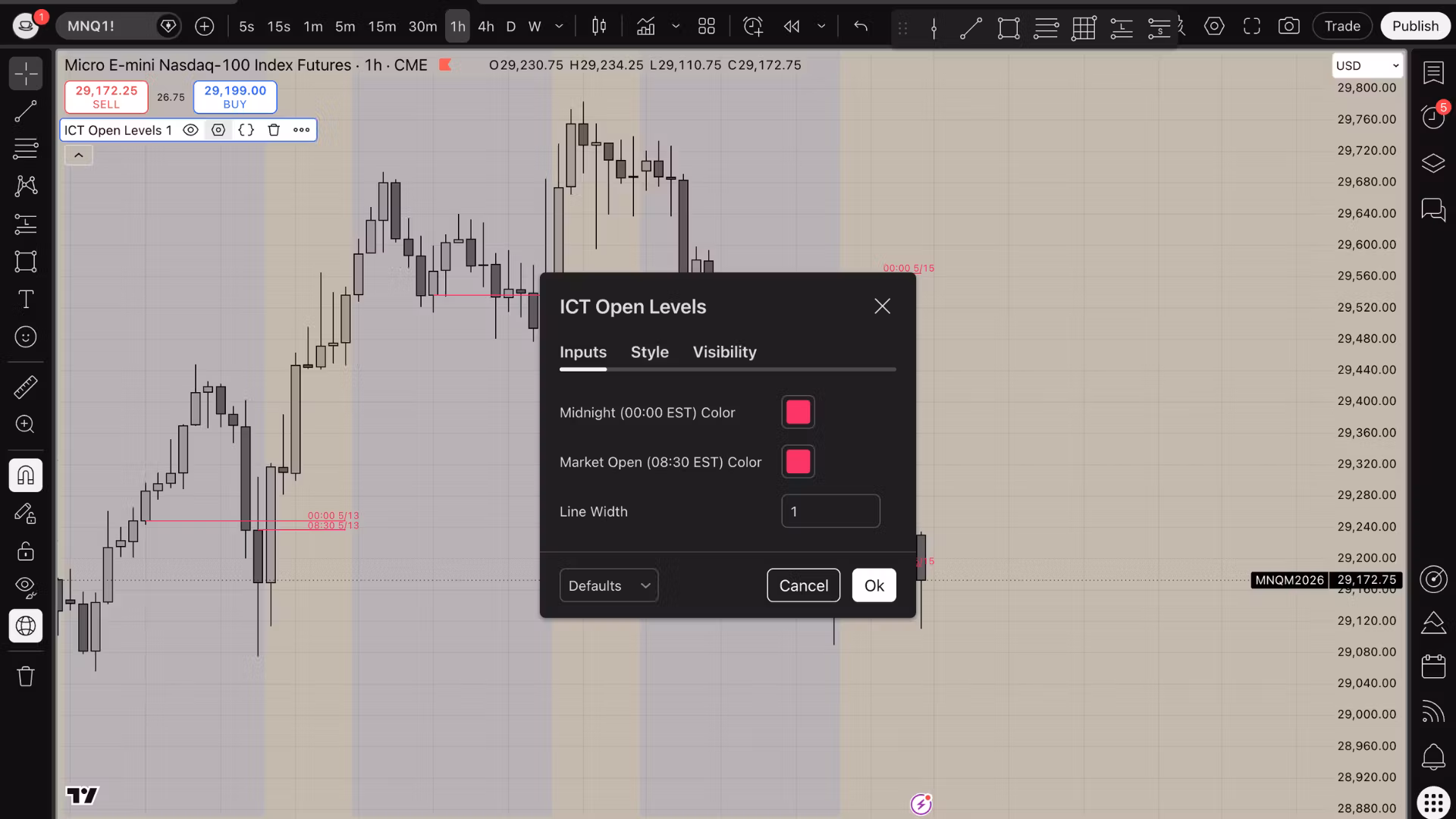Open the Fibonacci retracement tools

coord(26,149)
